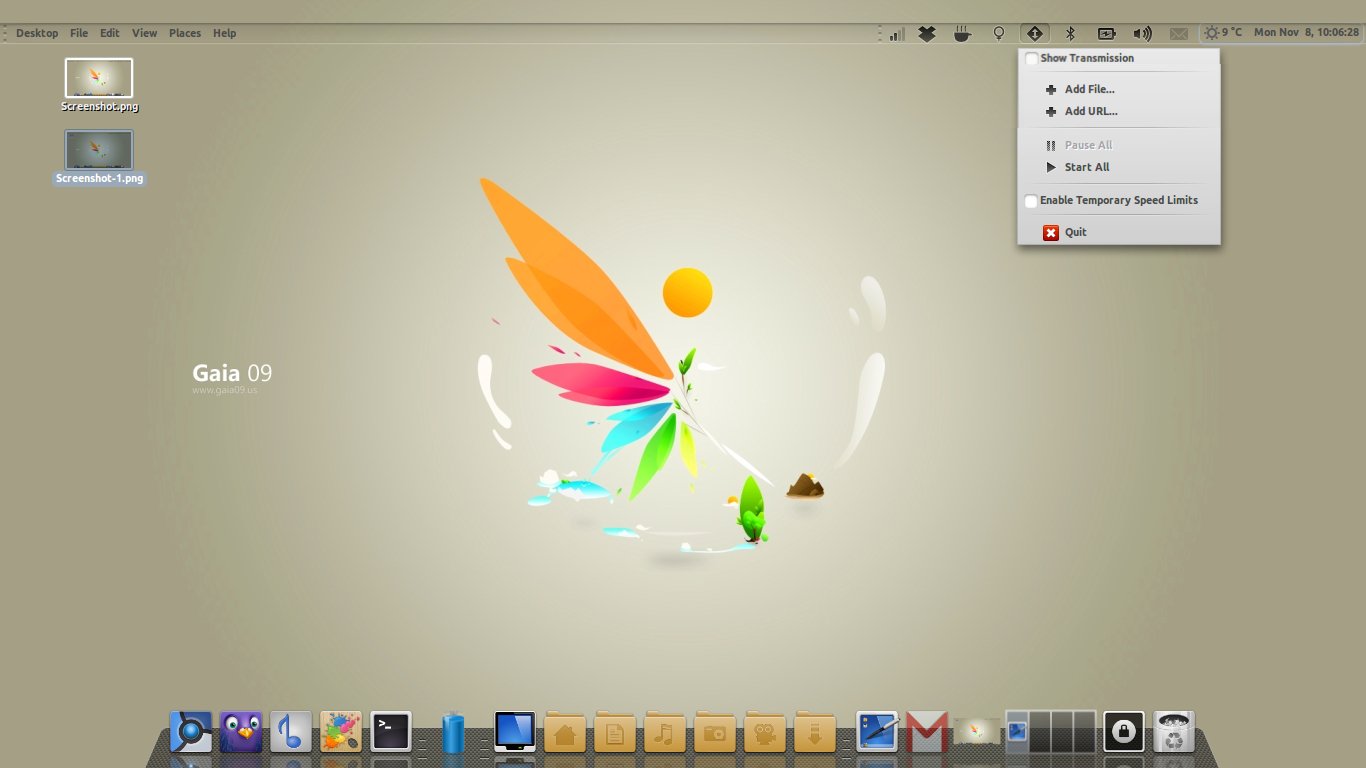Screen dimensions: 1366x768
Task: Open the View menu
Action: [145, 33]
